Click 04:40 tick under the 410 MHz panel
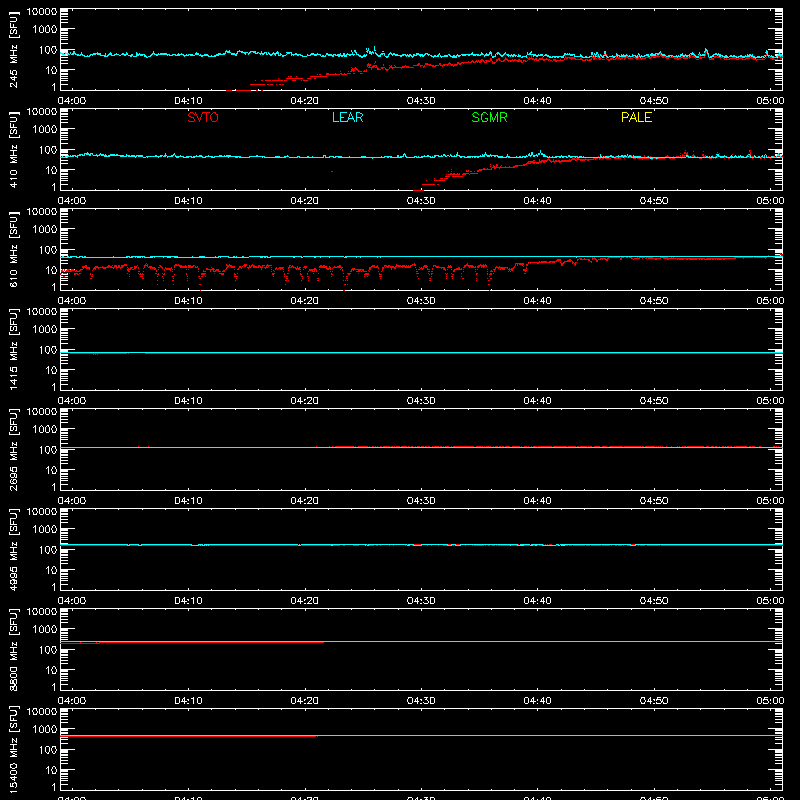800x800 pixels. (x=537, y=201)
